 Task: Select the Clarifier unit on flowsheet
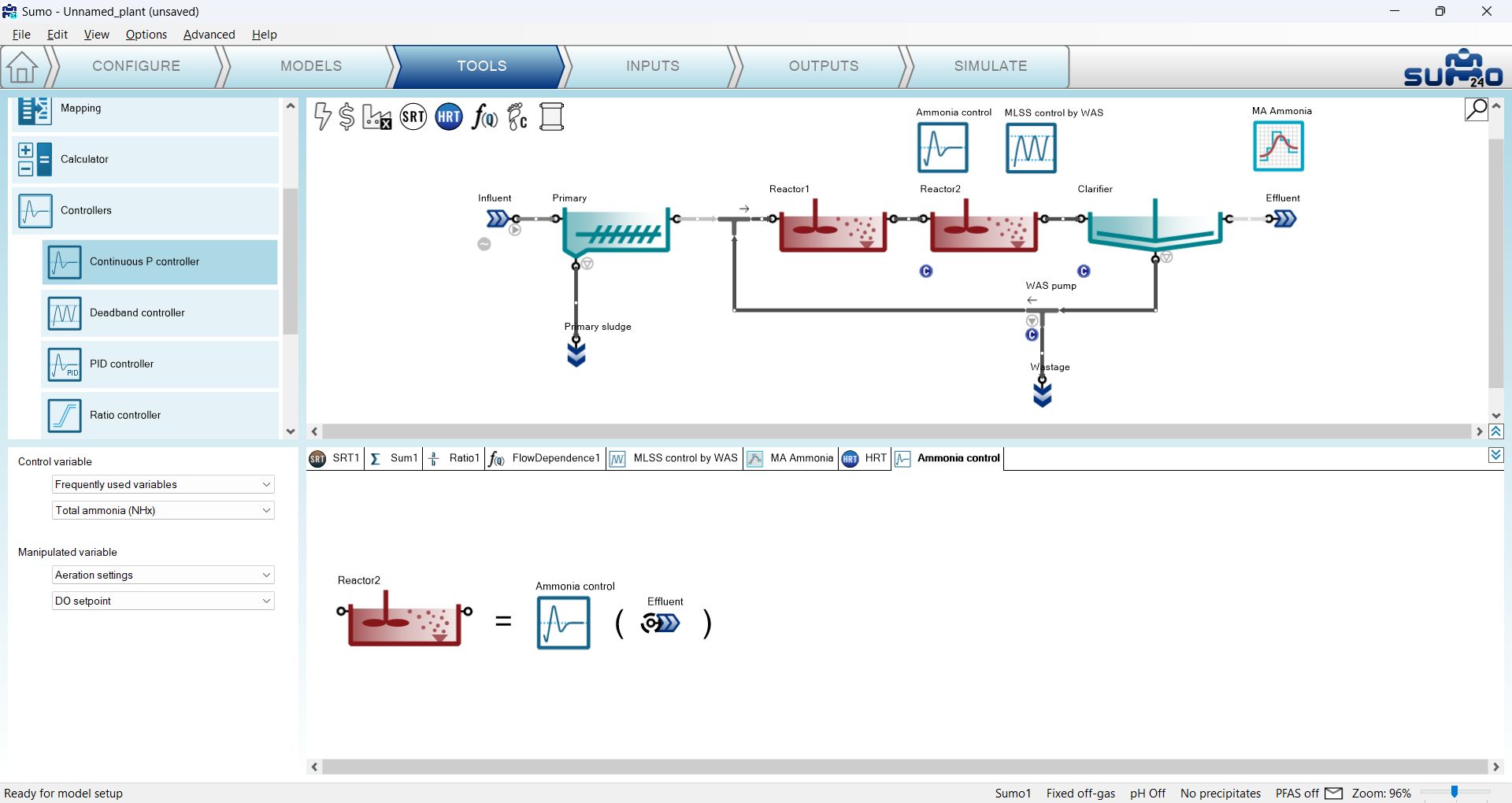(x=1154, y=226)
